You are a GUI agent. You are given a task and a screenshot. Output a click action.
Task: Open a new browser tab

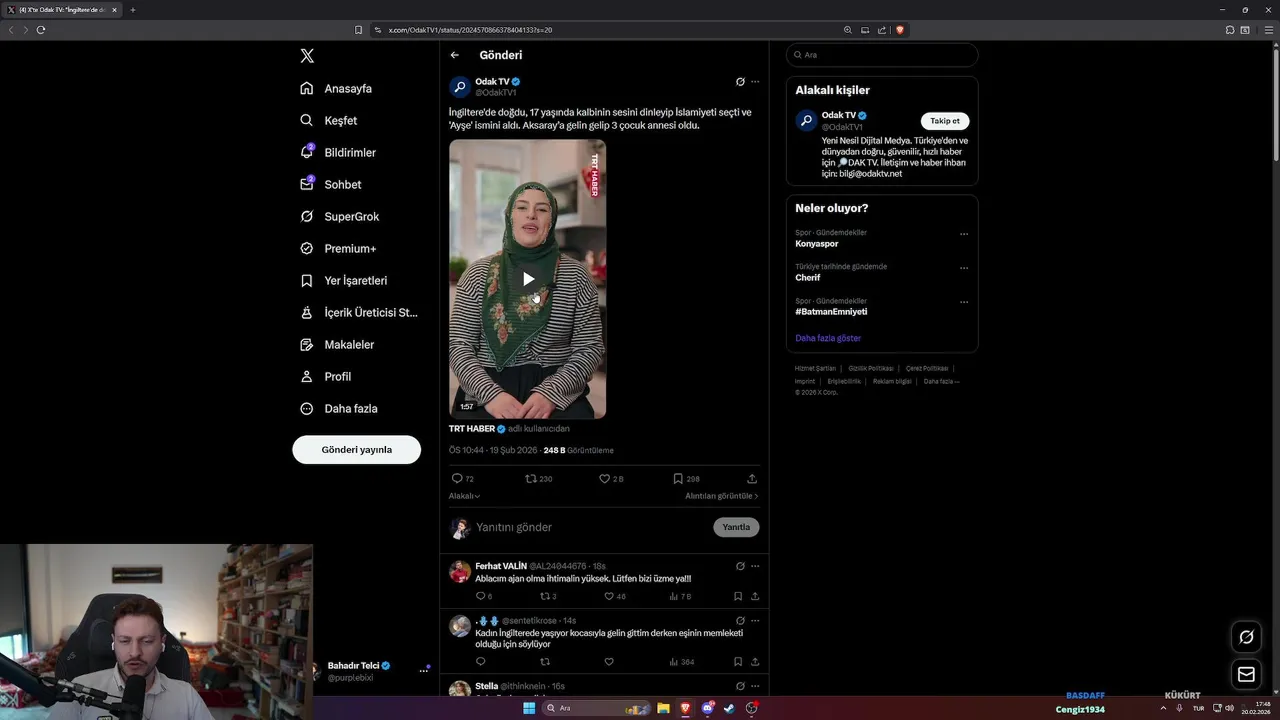(x=132, y=10)
